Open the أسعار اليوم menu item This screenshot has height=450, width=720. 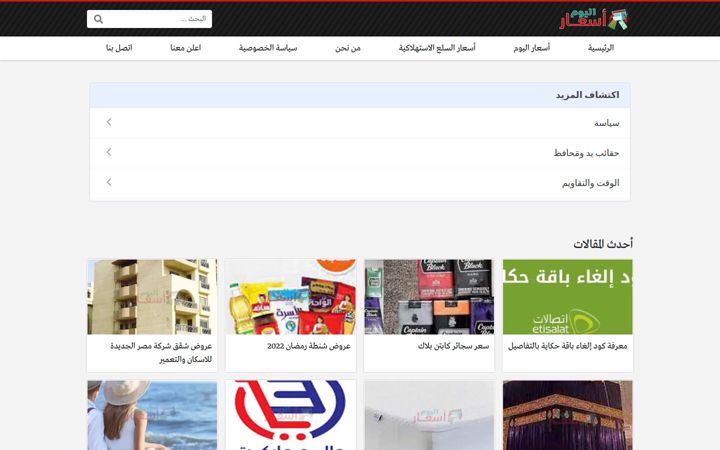(531, 48)
